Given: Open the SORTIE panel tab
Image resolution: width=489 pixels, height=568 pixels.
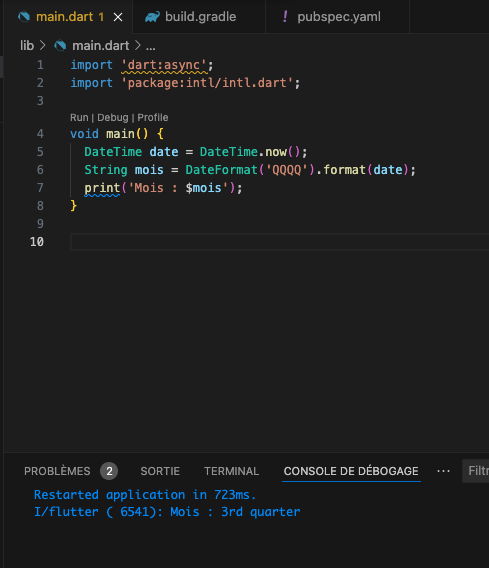Looking at the screenshot, I should (160, 471).
